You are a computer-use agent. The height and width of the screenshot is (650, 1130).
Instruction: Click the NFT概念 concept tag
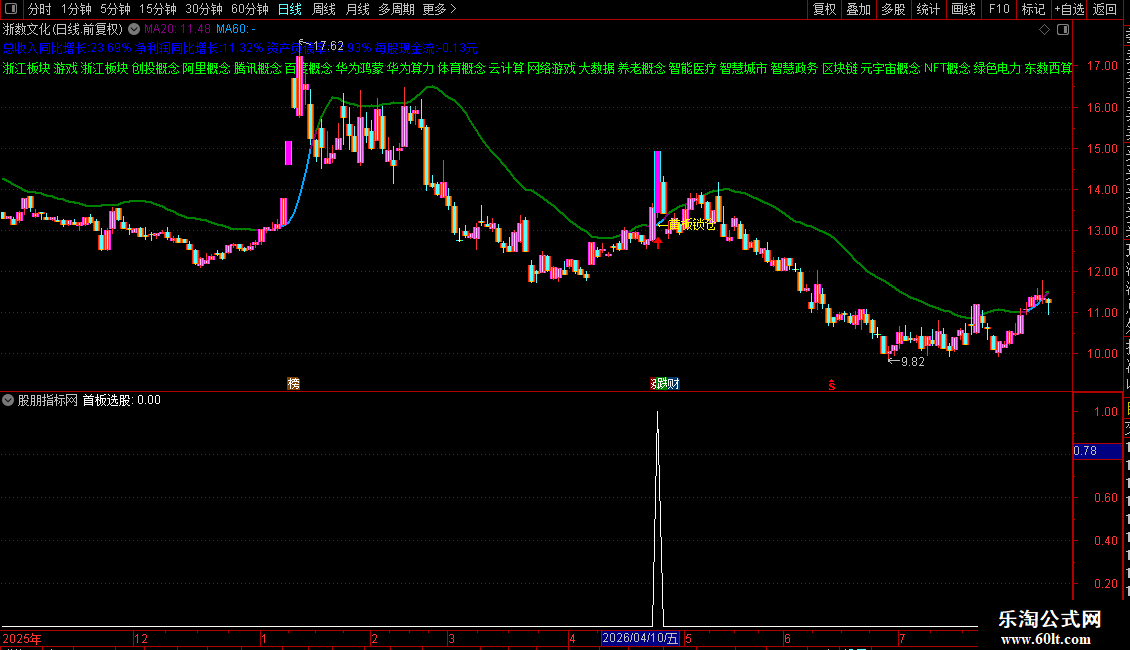pos(947,68)
